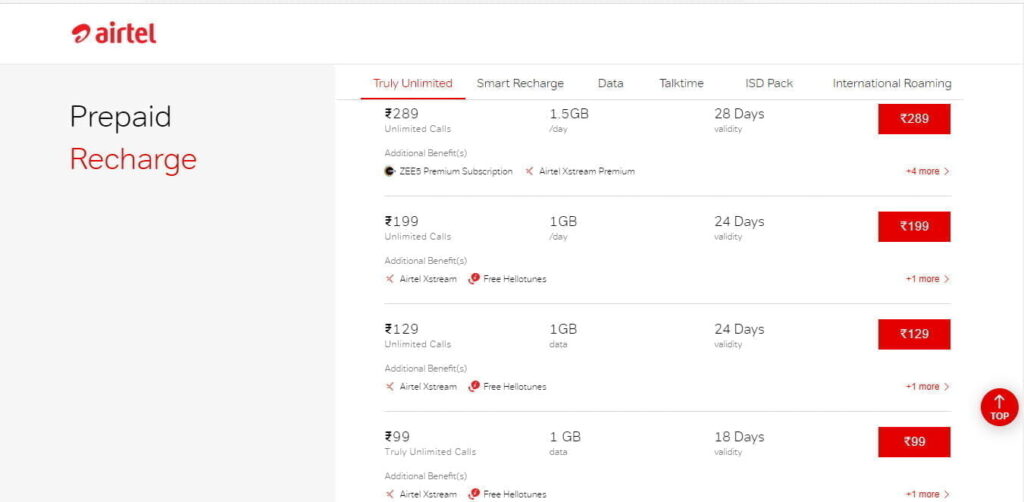Click 1.5GB data value
The height and width of the screenshot is (502, 1024).
click(x=569, y=114)
